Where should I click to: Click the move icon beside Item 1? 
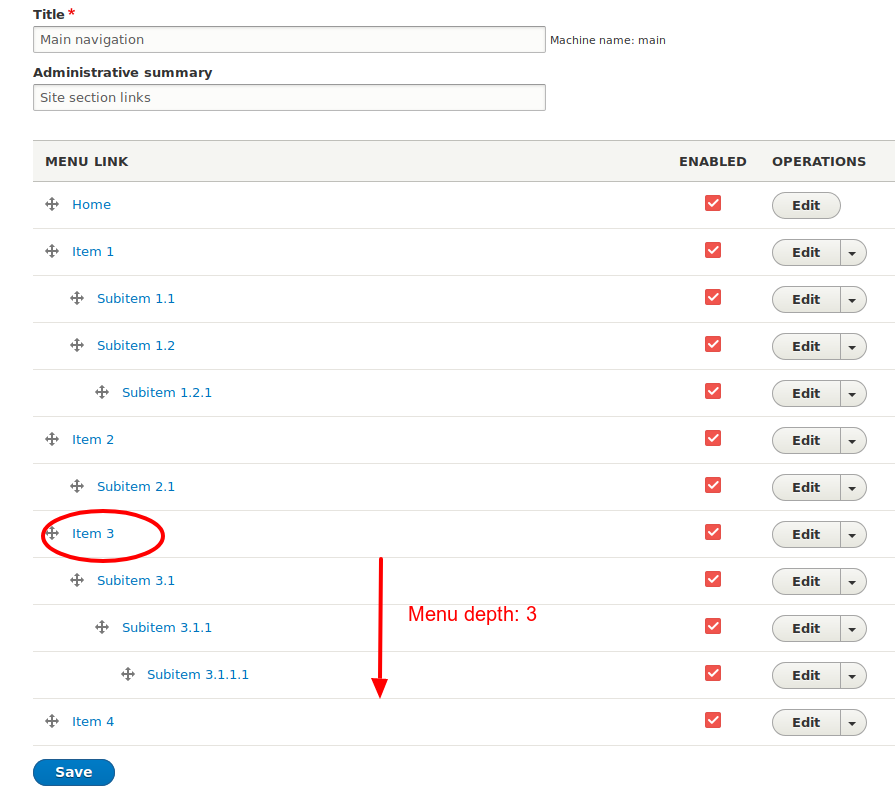(51, 251)
